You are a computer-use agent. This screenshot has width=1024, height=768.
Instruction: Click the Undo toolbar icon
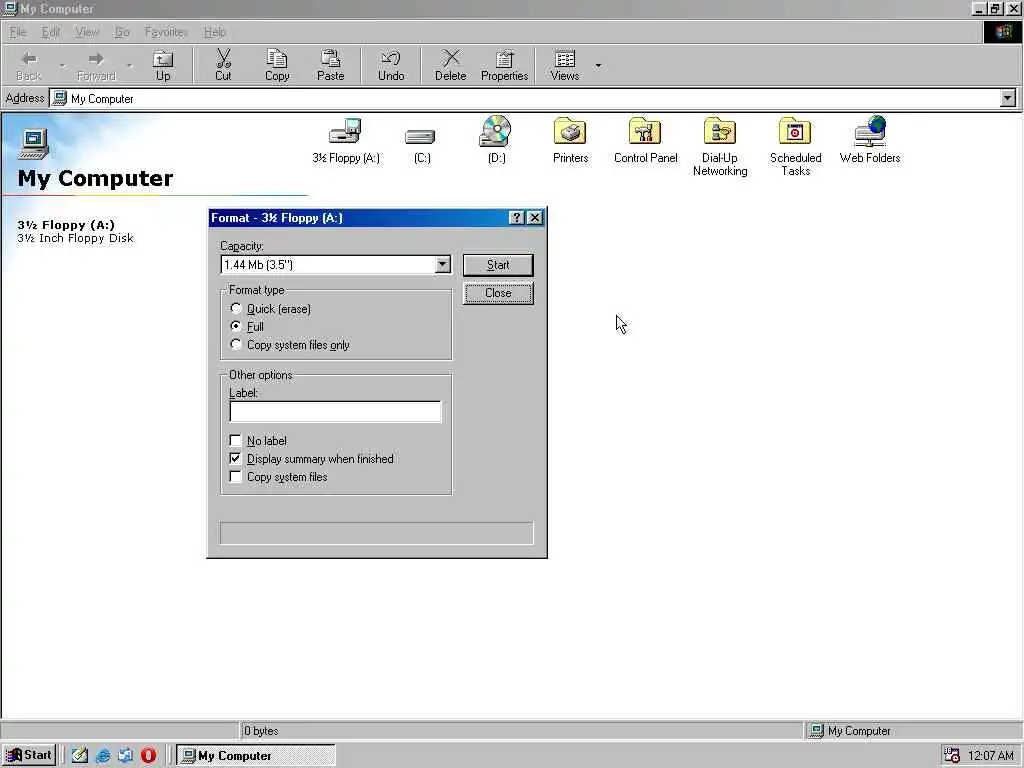pos(391,66)
